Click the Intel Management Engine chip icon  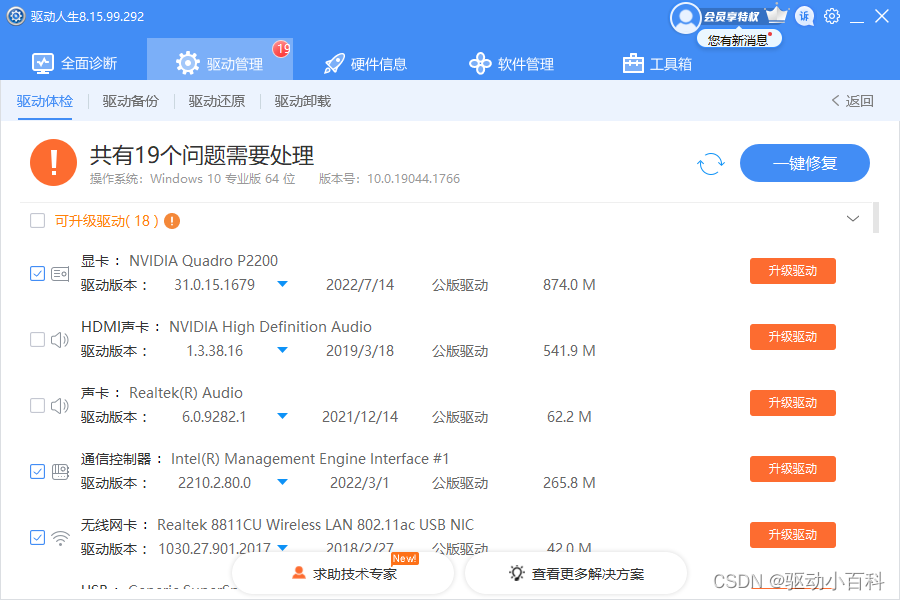coord(60,472)
